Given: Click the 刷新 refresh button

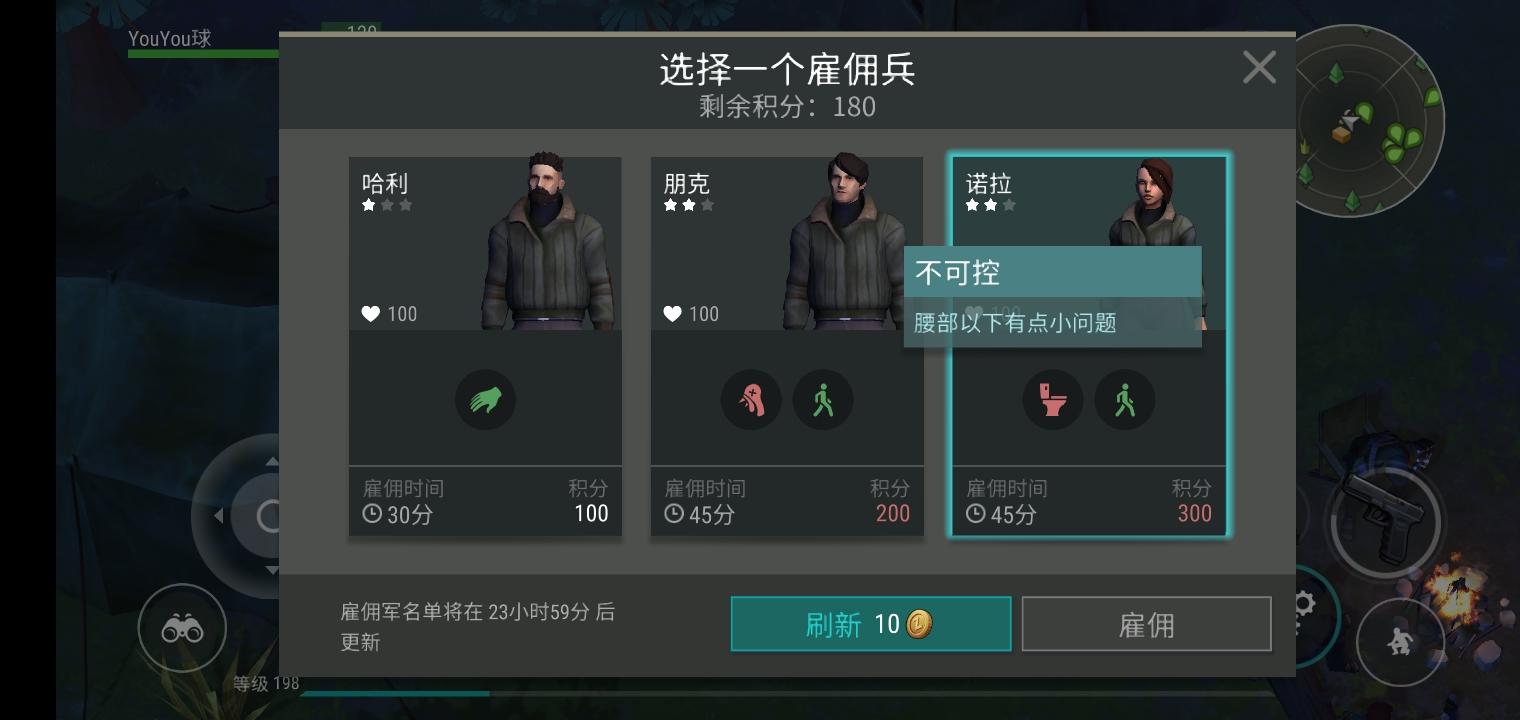Looking at the screenshot, I should tap(871, 624).
